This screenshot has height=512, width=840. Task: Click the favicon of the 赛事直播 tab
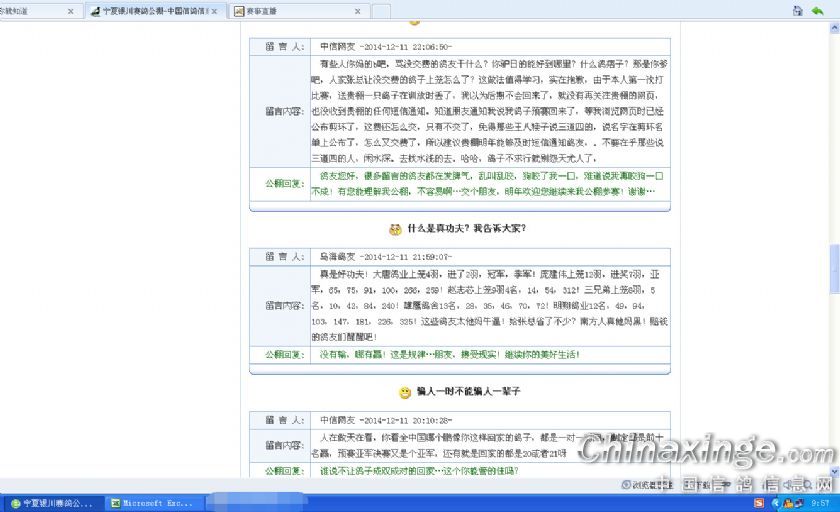click(x=239, y=12)
